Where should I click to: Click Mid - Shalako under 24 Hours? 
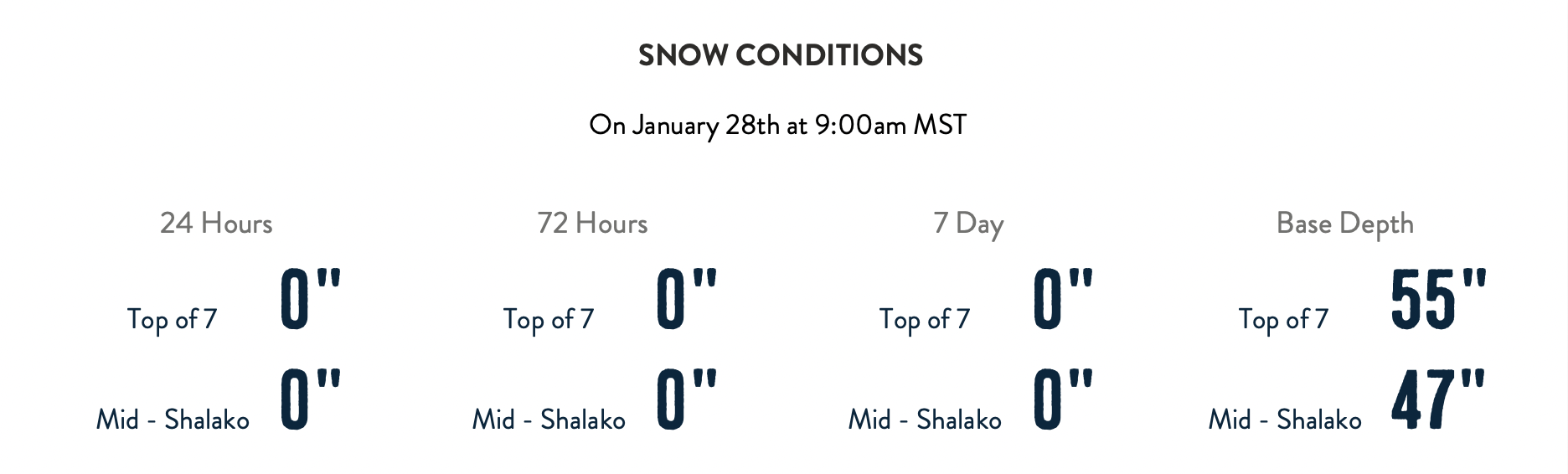(173, 419)
